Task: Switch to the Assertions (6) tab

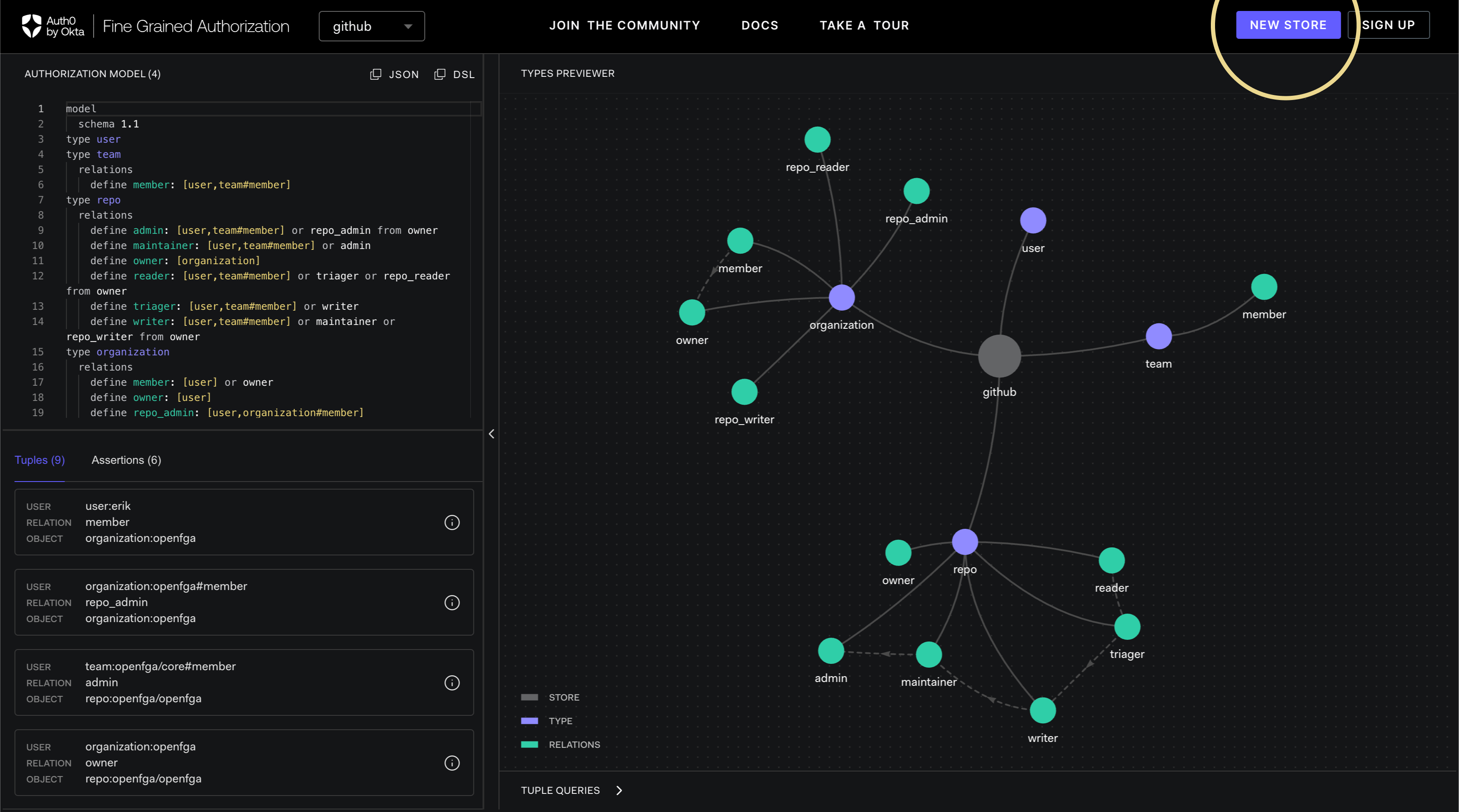Action: 126,460
